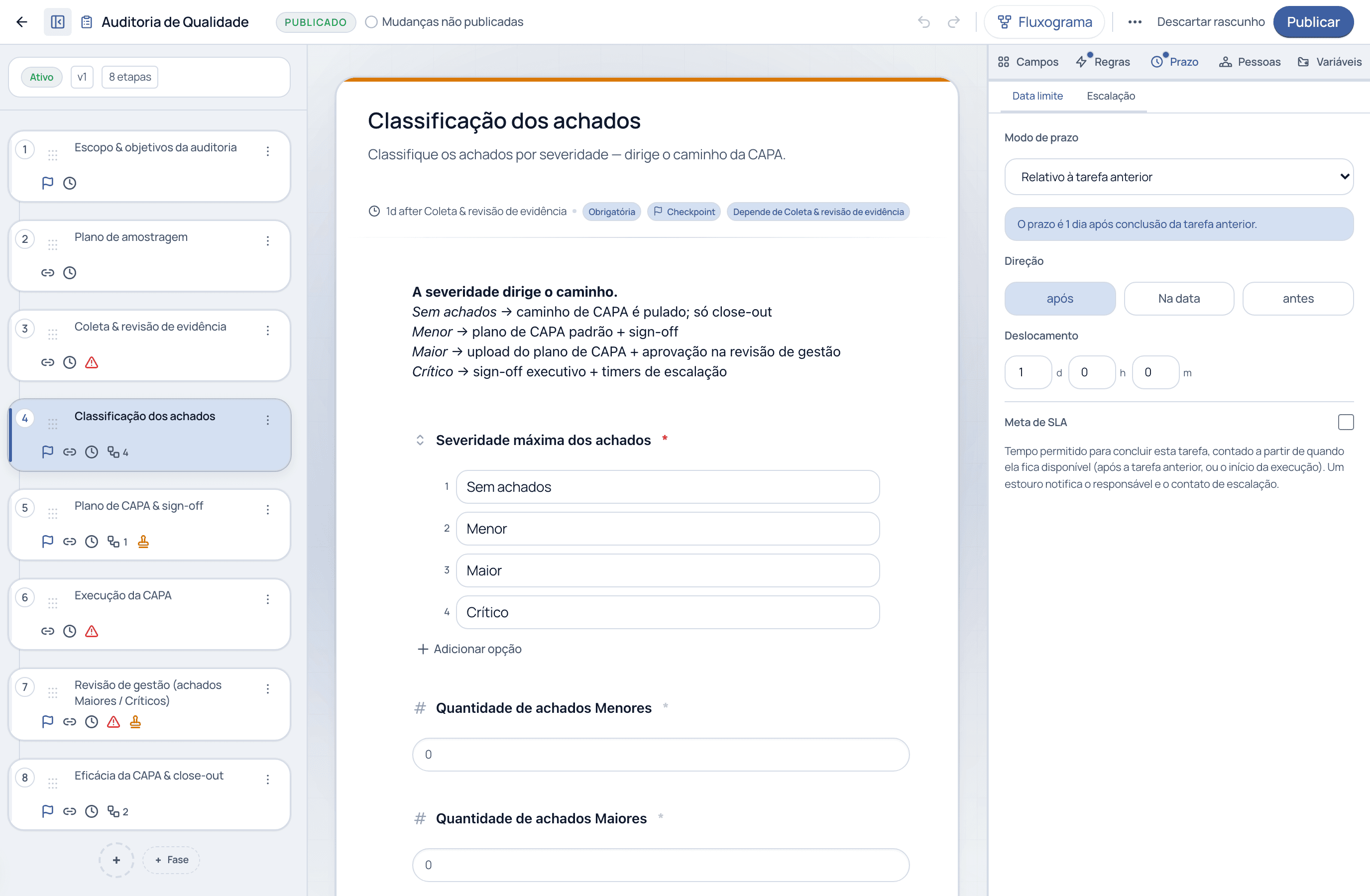
Task: Open kebab menu for Escopo & objetivos da auditoria
Action: click(268, 151)
